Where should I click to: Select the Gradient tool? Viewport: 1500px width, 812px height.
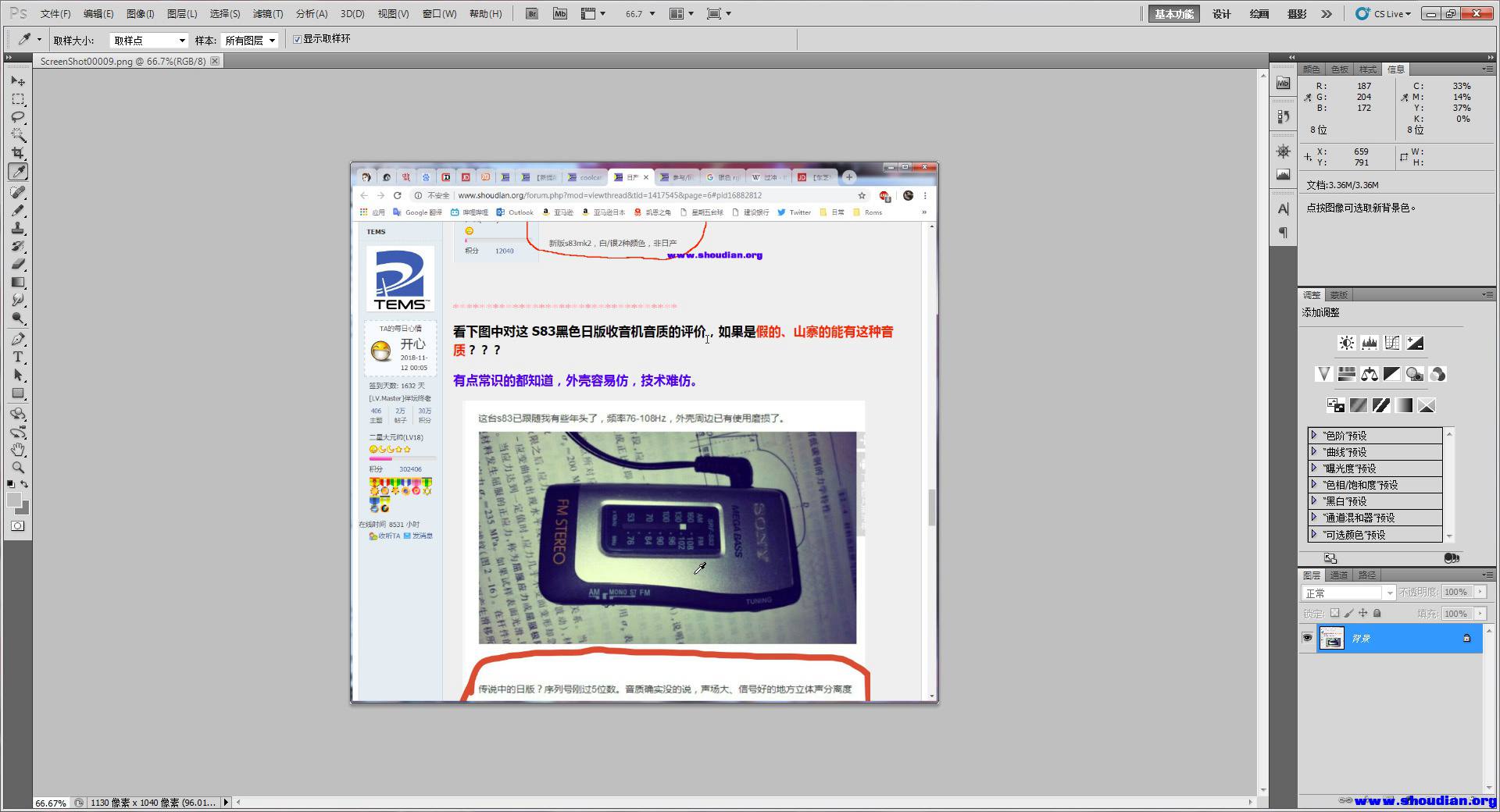(18, 282)
